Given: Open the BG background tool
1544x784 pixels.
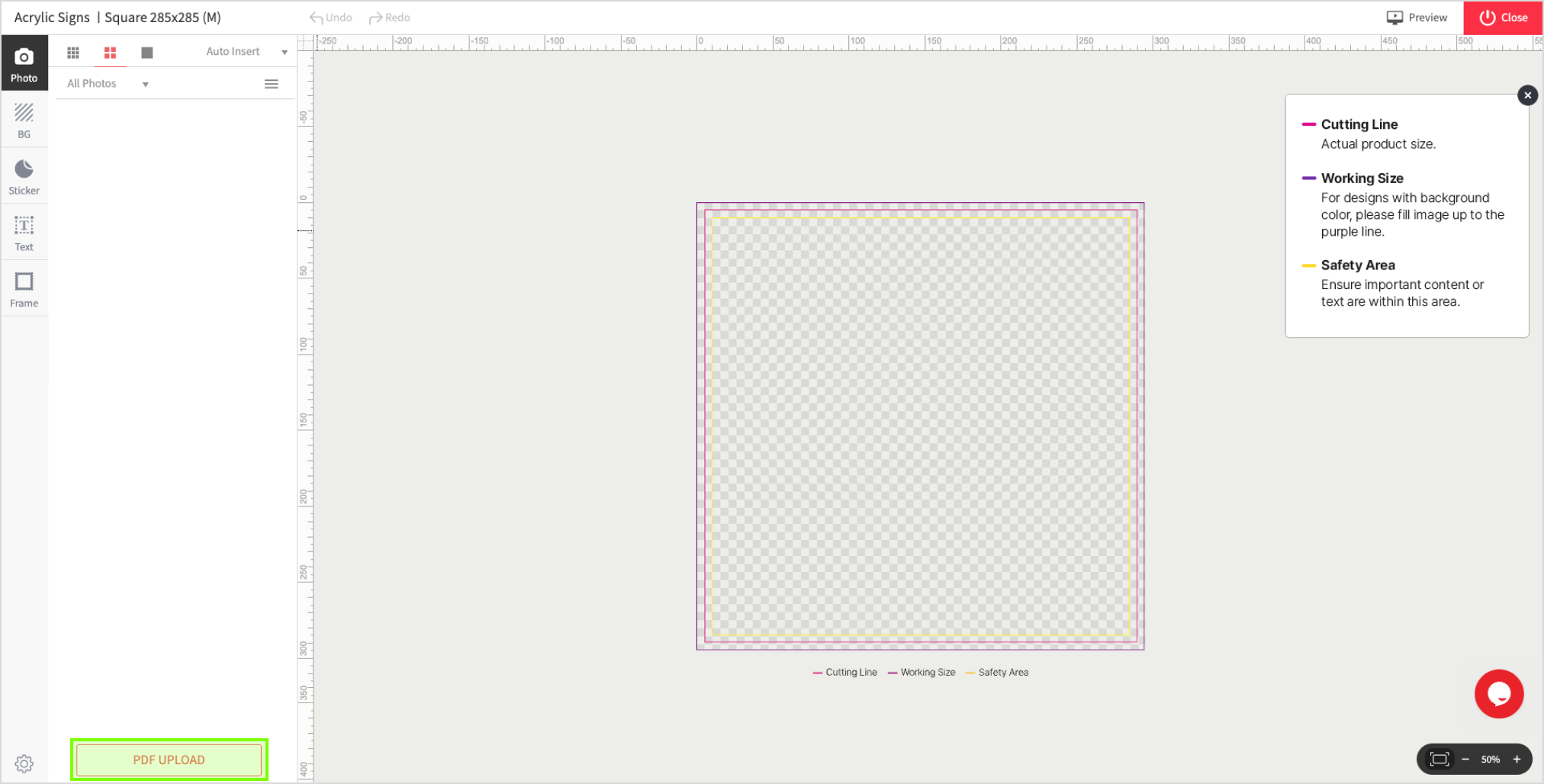Looking at the screenshot, I should click(x=24, y=120).
